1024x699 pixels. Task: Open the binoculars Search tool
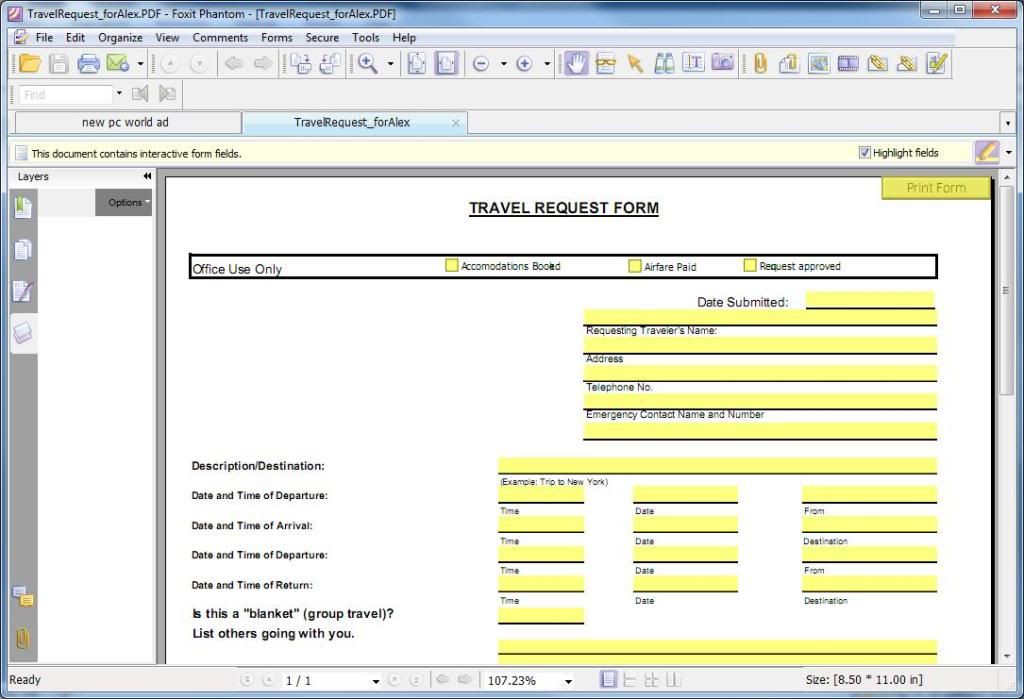(664, 64)
